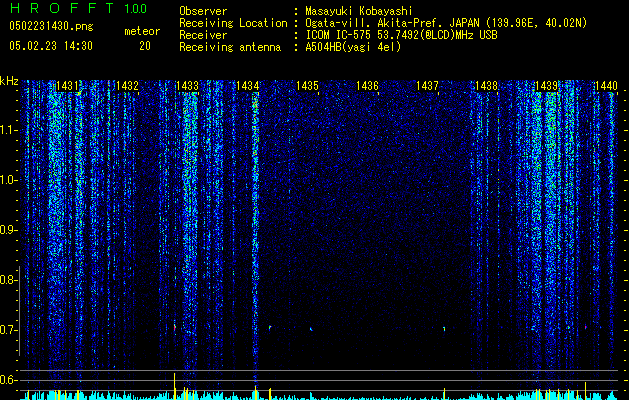The height and width of the screenshot is (400, 629).
Task: Click the meteor count value 20
Action: [145, 46]
